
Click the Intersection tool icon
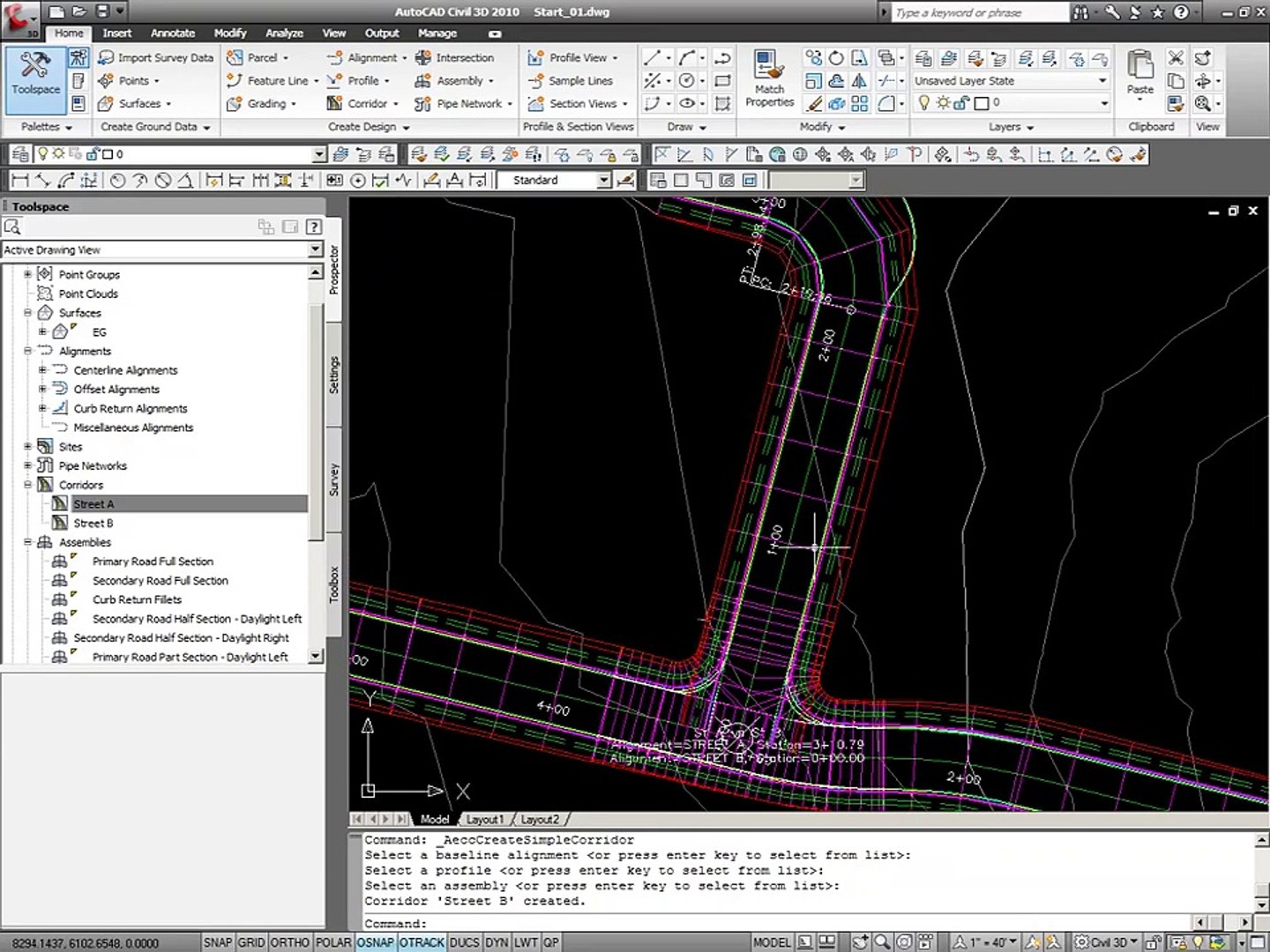[423, 57]
